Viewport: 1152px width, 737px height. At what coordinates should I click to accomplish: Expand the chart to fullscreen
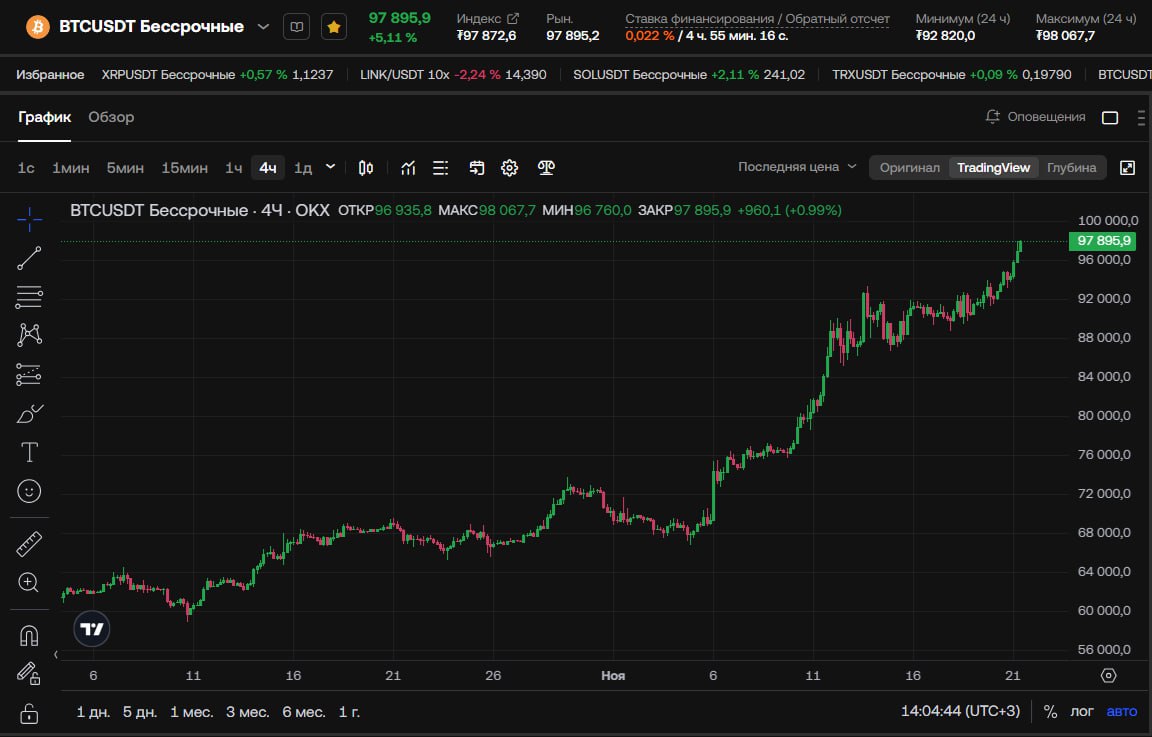coord(1127,168)
